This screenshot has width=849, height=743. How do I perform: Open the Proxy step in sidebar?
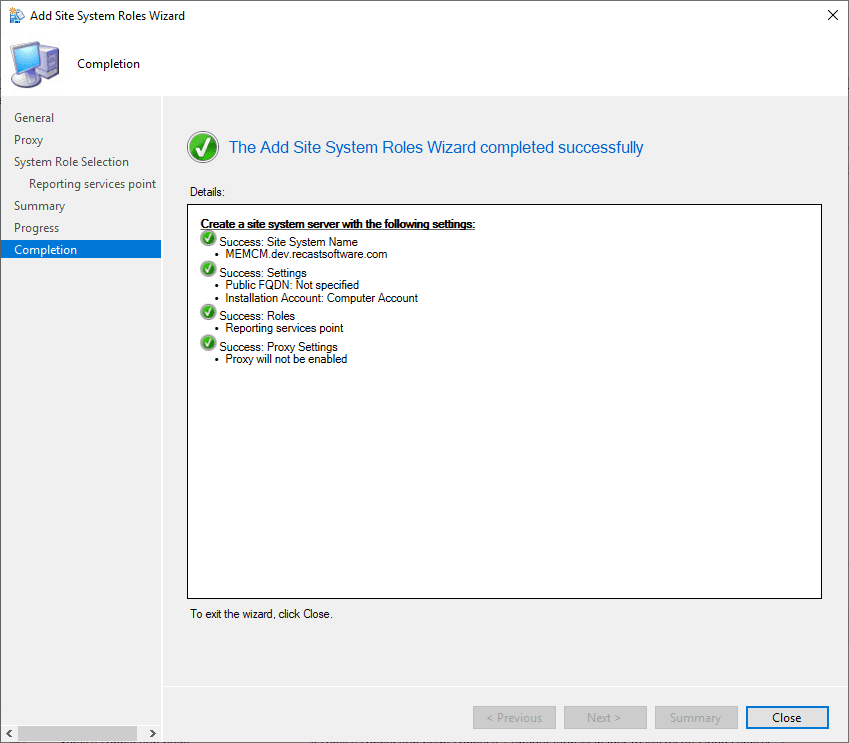click(29, 140)
